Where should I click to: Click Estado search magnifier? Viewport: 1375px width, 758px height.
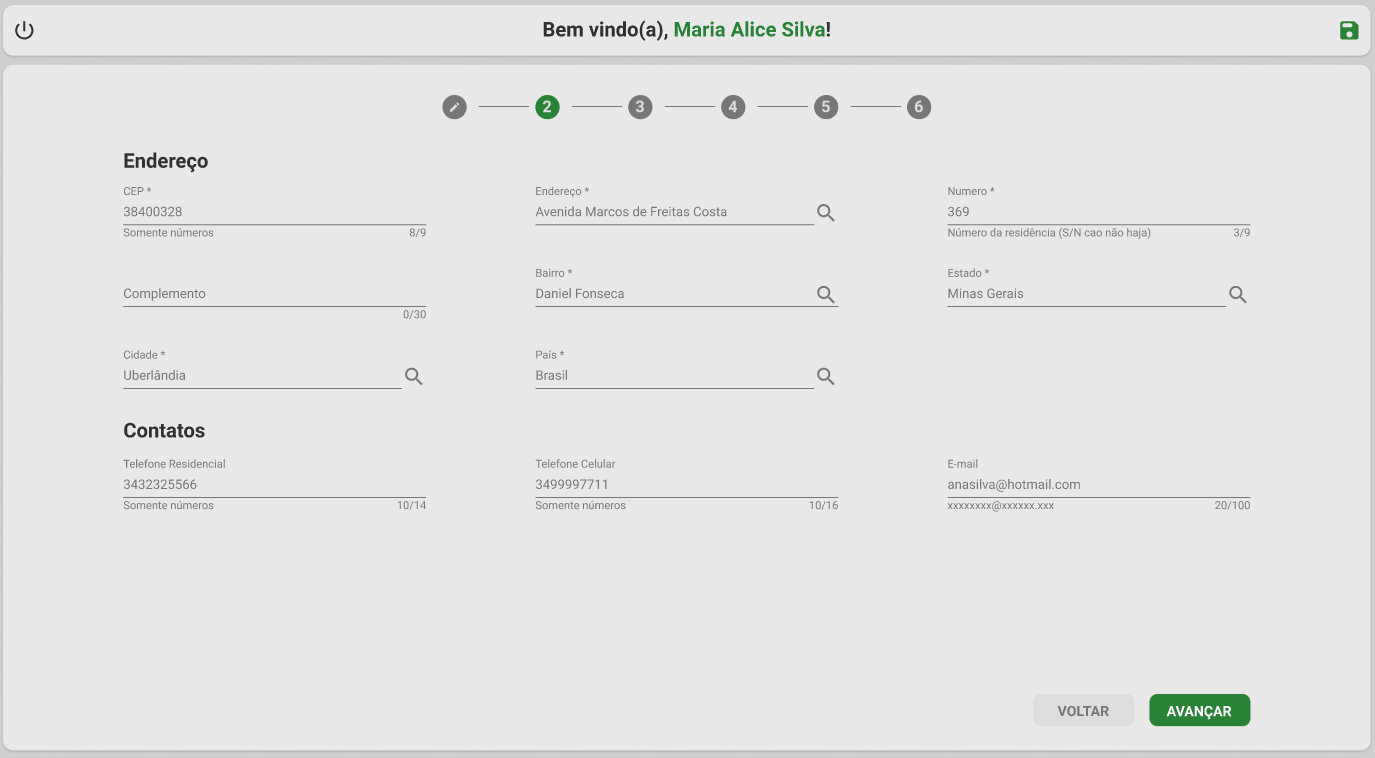(1237, 294)
